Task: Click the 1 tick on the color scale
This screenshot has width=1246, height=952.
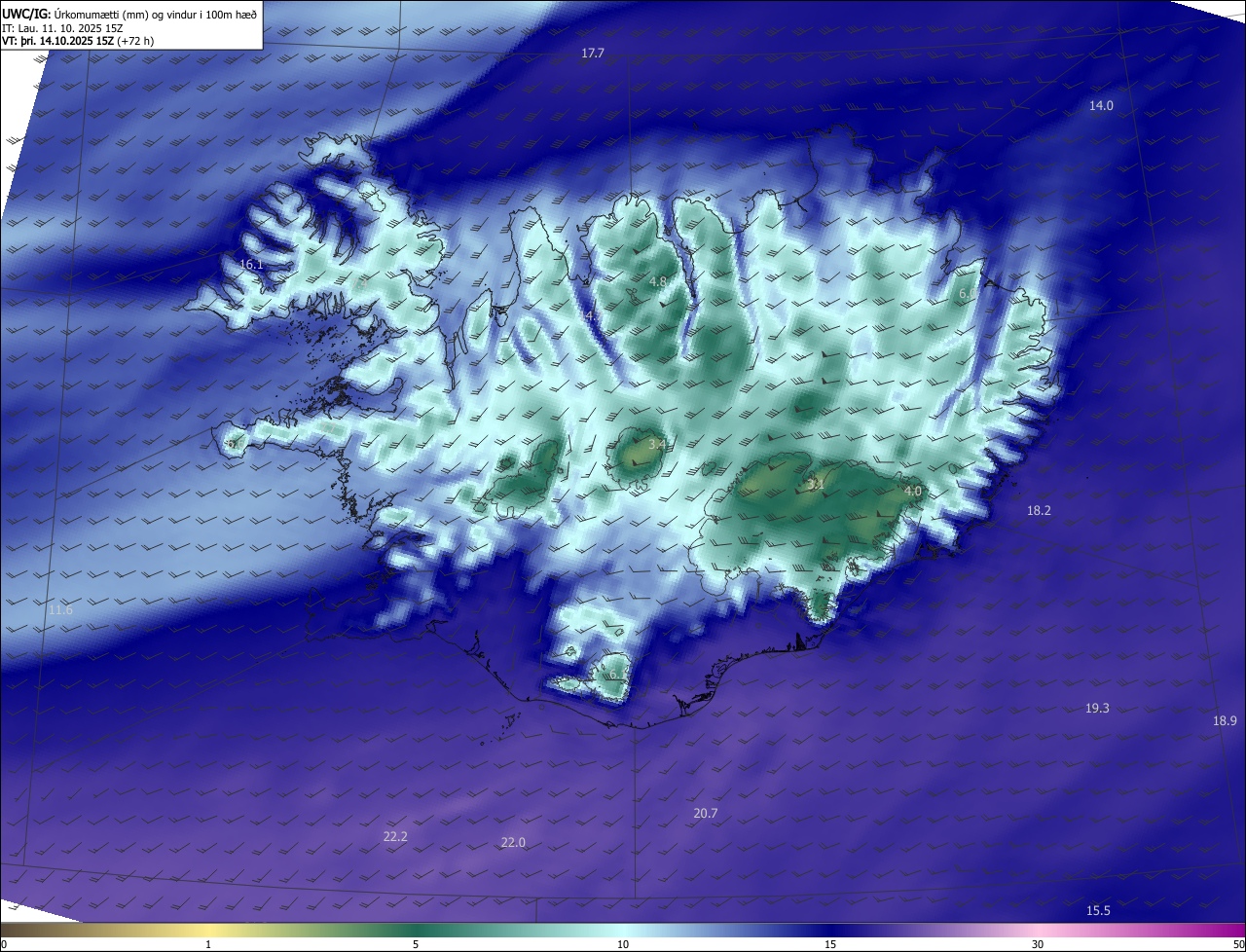Action: click(208, 944)
